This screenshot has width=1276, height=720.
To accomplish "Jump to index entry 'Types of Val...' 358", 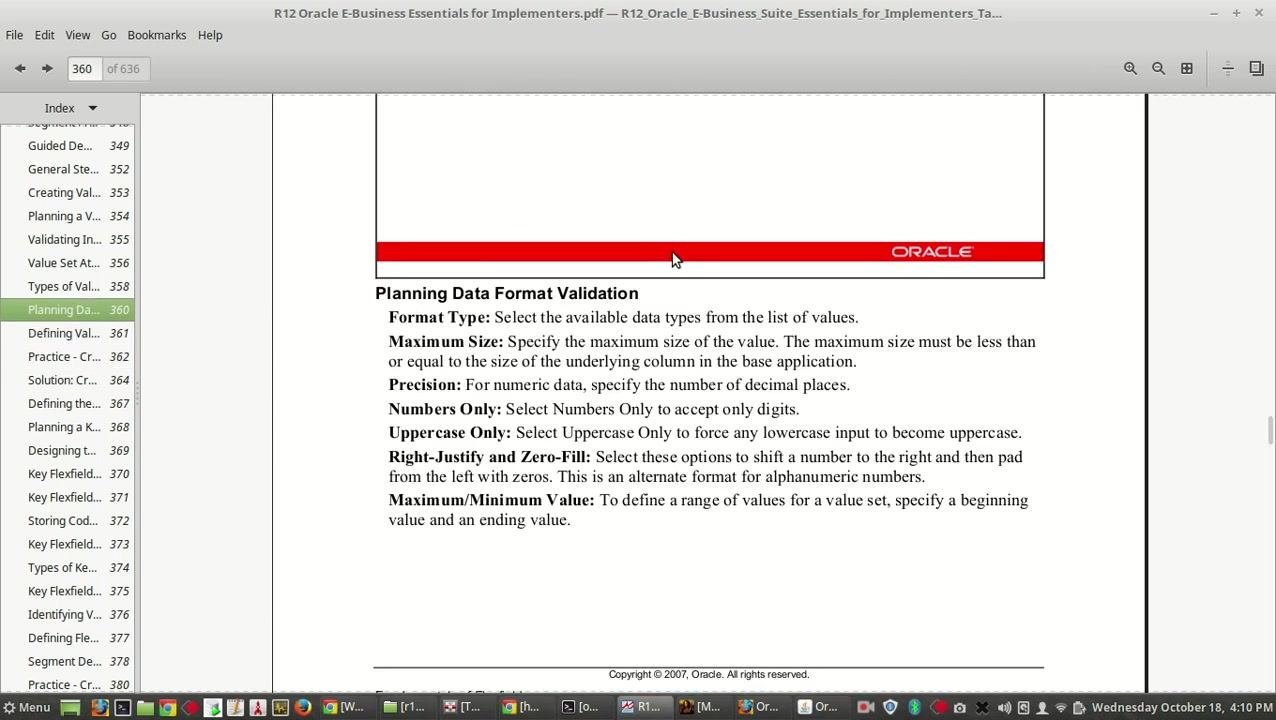I will 67,287.
